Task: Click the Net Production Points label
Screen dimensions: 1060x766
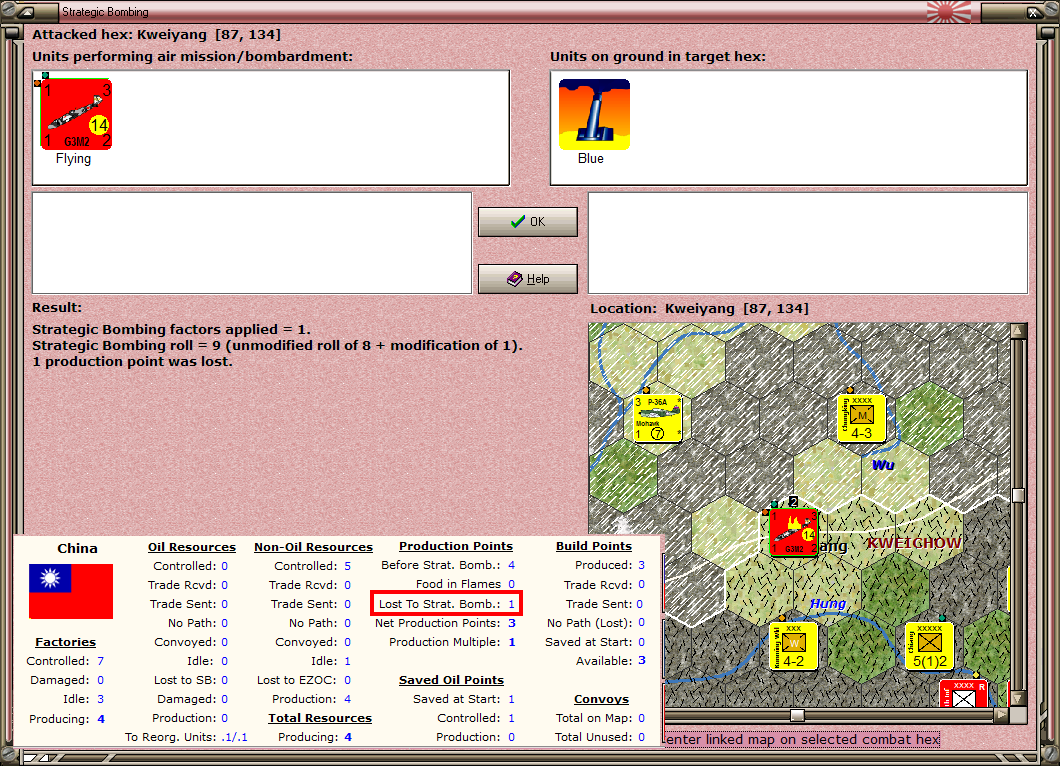Action: pyautogui.click(x=438, y=623)
